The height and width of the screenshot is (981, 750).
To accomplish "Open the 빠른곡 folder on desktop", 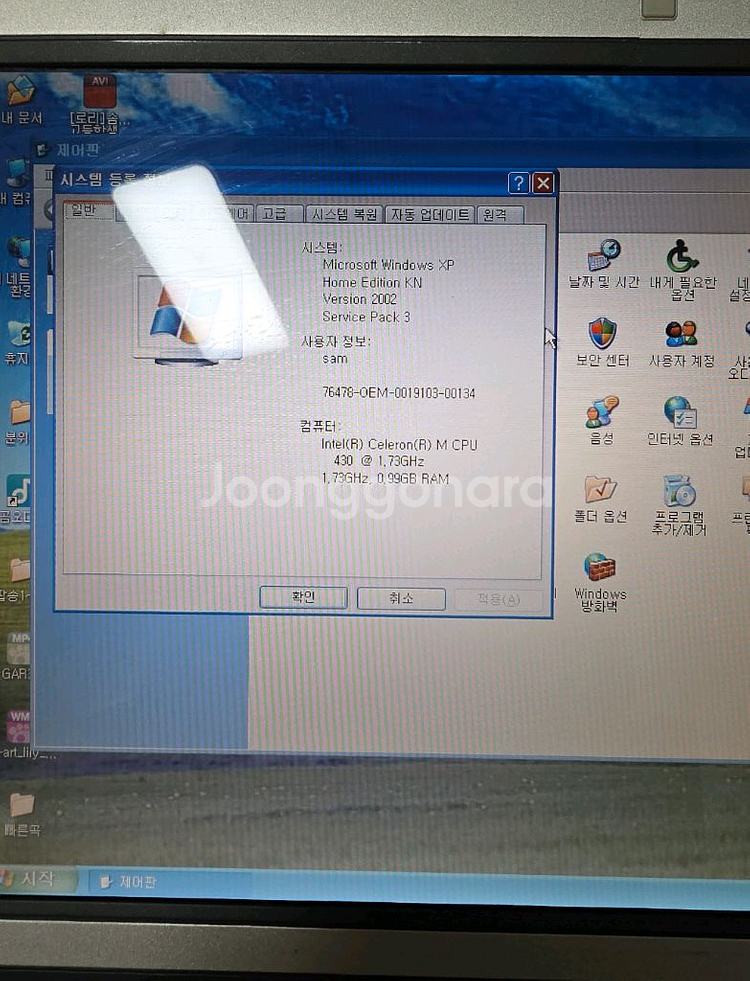I will (x=22, y=814).
